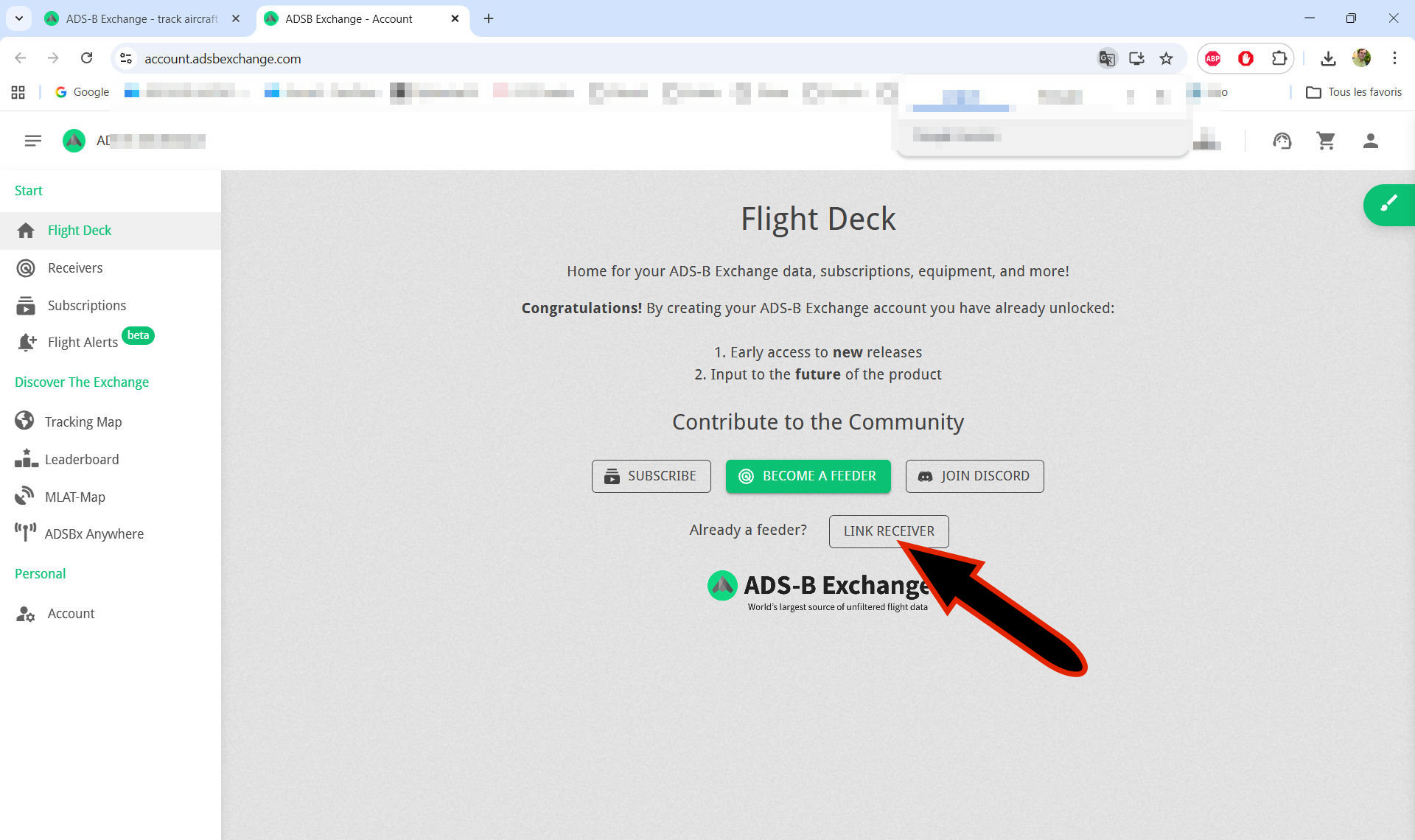This screenshot has height=840, width=1415.
Task: Open Account in sidebar
Action: coord(111,613)
